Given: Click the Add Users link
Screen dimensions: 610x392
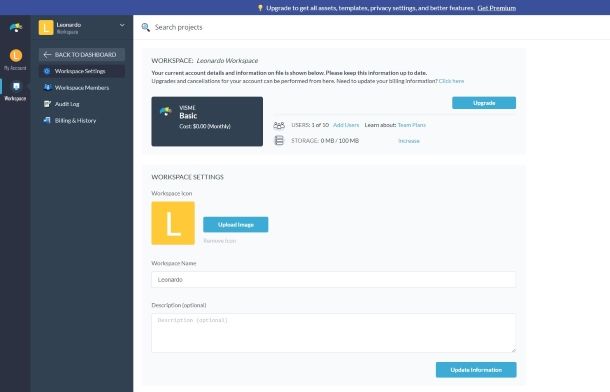Looking at the screenshot, I should (x=346, y=125).
